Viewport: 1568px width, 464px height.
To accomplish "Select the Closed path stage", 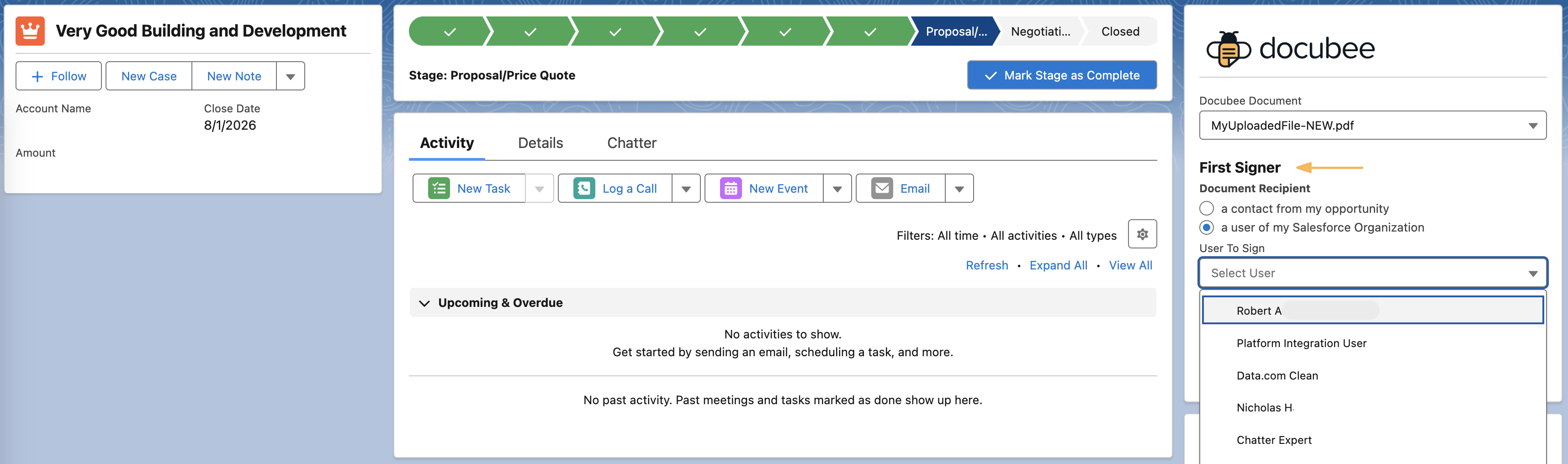I will tap(1120, 32).
